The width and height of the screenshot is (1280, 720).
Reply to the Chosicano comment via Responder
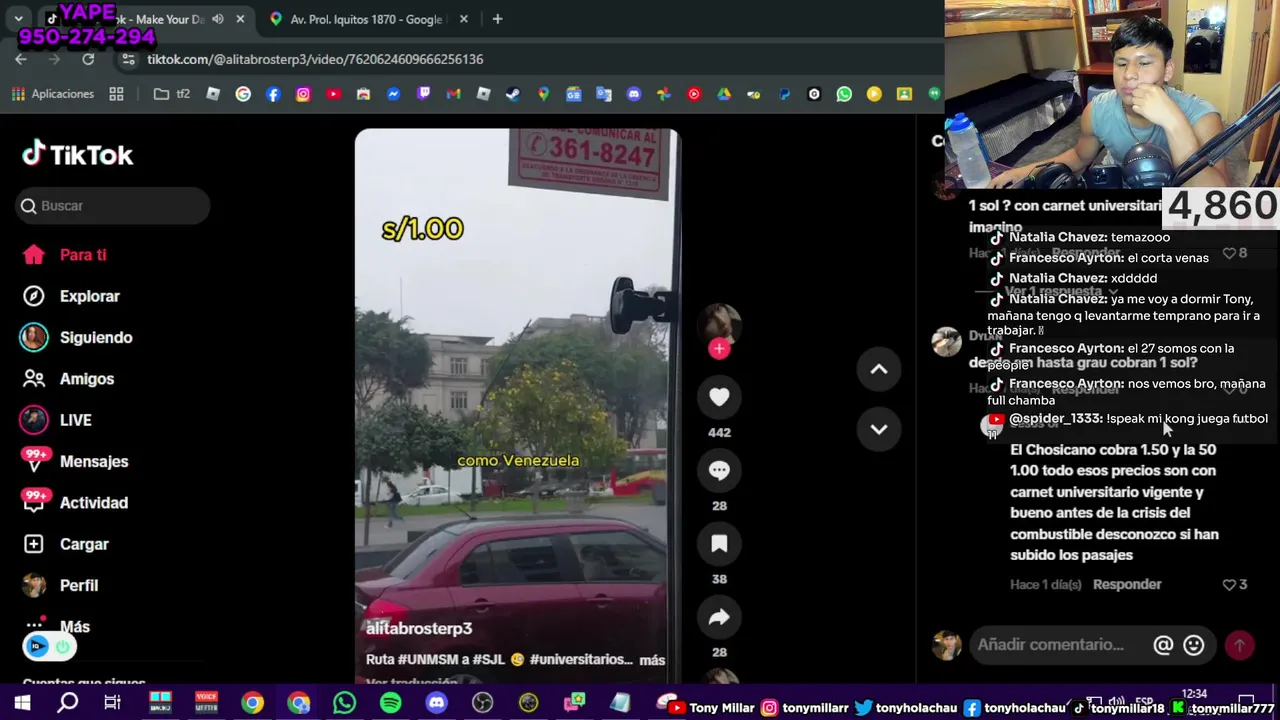(1127, 585)
